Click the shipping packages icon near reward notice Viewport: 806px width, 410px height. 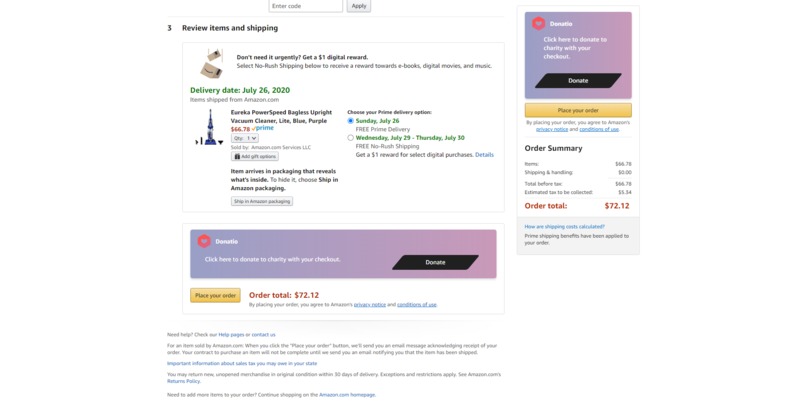211,63
